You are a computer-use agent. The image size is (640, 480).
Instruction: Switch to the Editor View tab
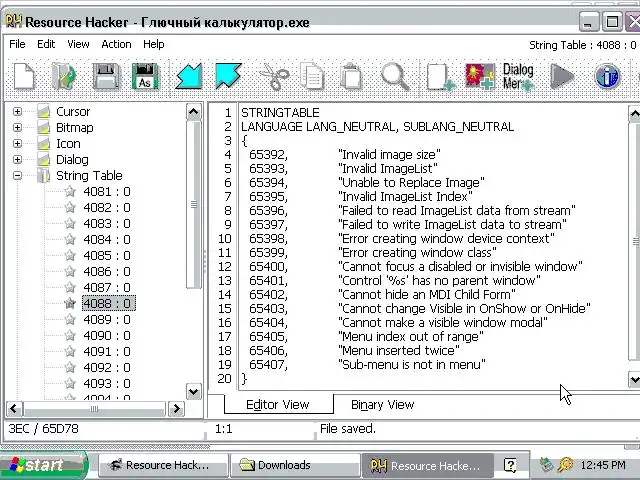tap(278, 404)
